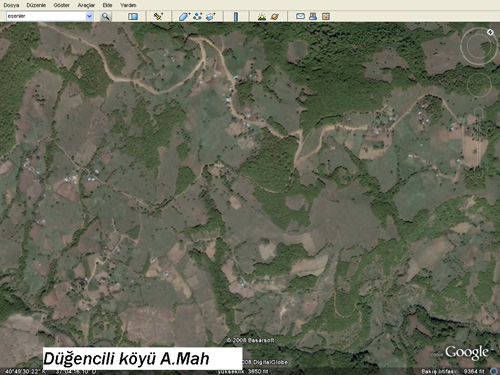Open view in Google Maps icon
This screenshot has height=375, width=500.
326,16
